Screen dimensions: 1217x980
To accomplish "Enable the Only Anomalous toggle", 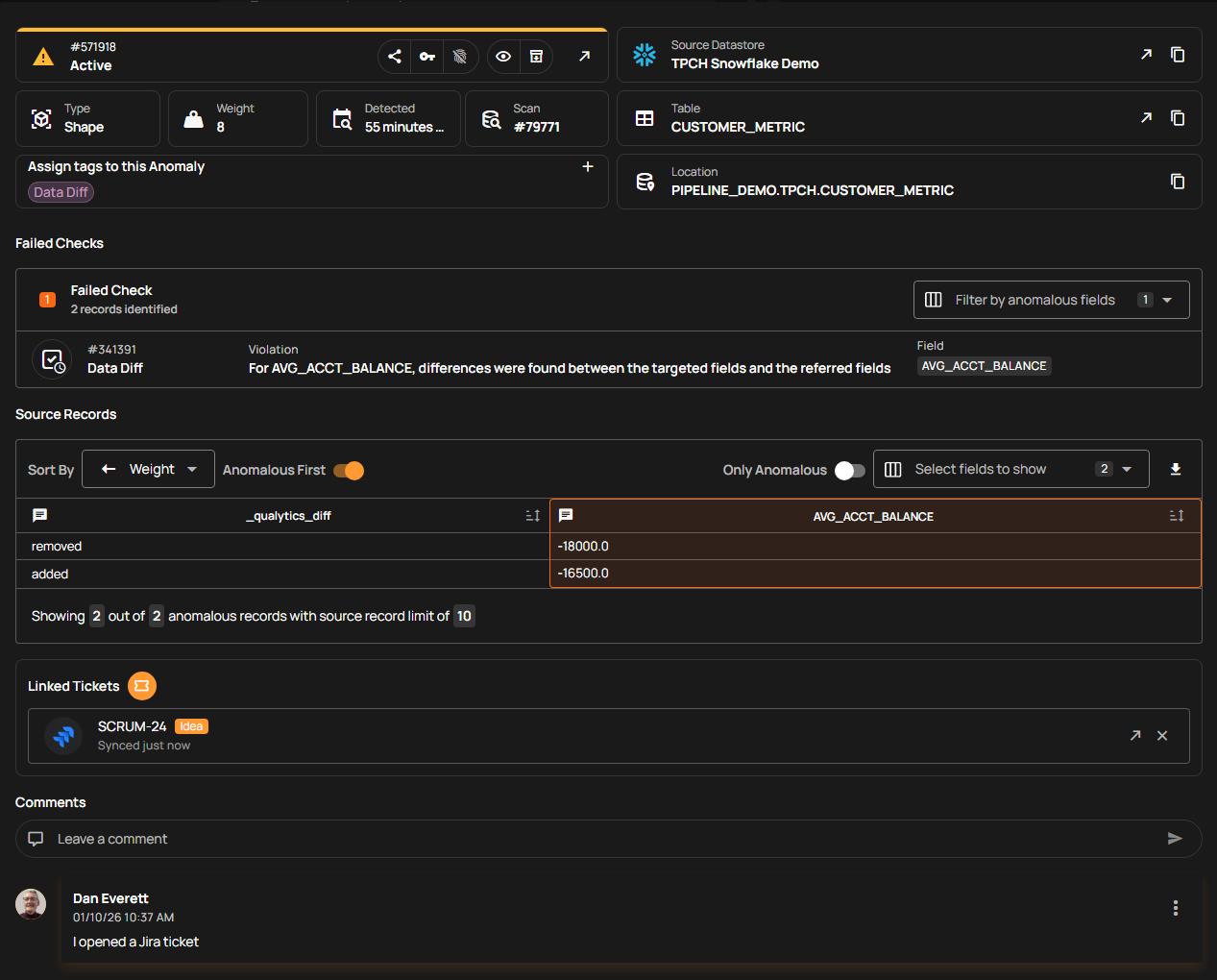I will [x=848, y=470].
